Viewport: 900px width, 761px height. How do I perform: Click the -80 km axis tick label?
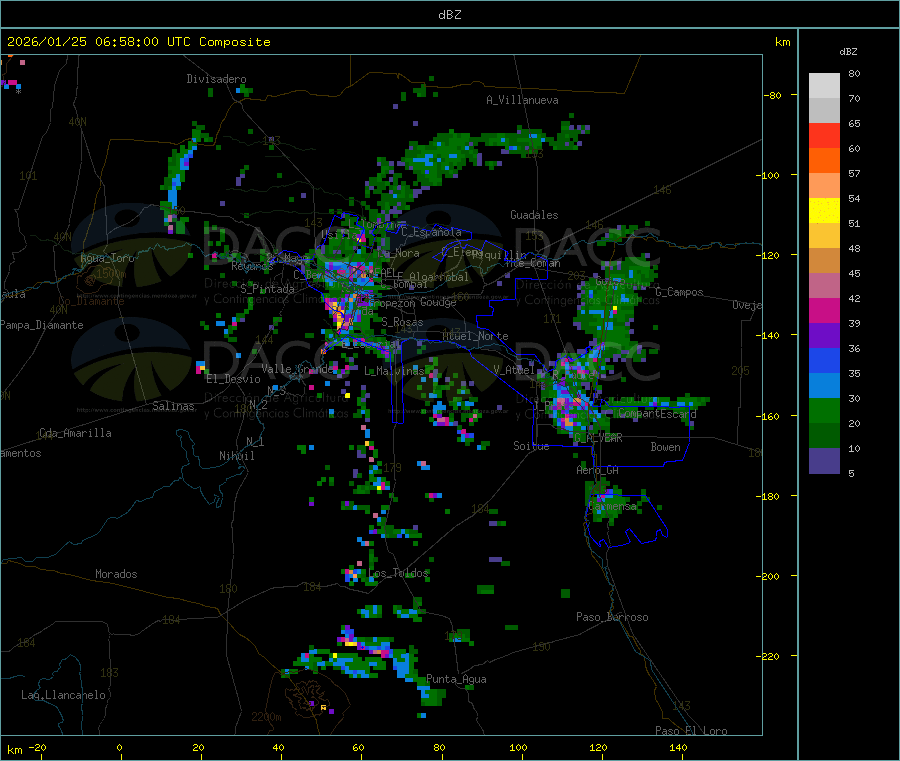click(x=772, y=95)
